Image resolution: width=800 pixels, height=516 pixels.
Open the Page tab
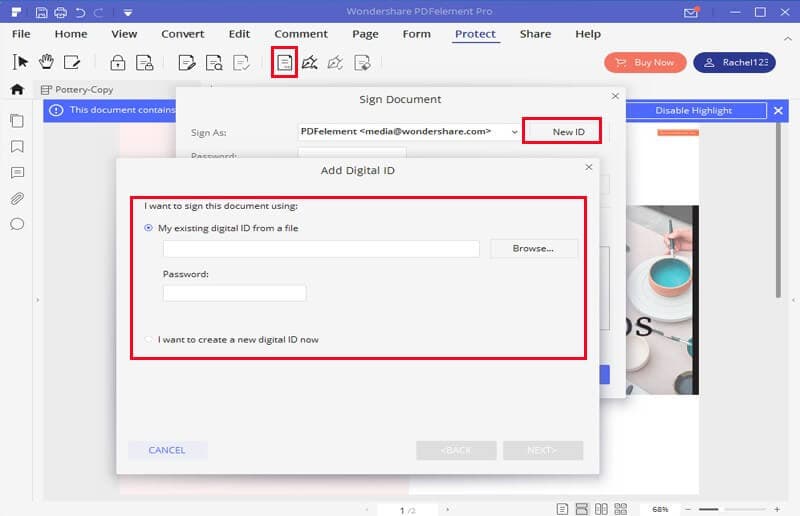tap(365, 34)
